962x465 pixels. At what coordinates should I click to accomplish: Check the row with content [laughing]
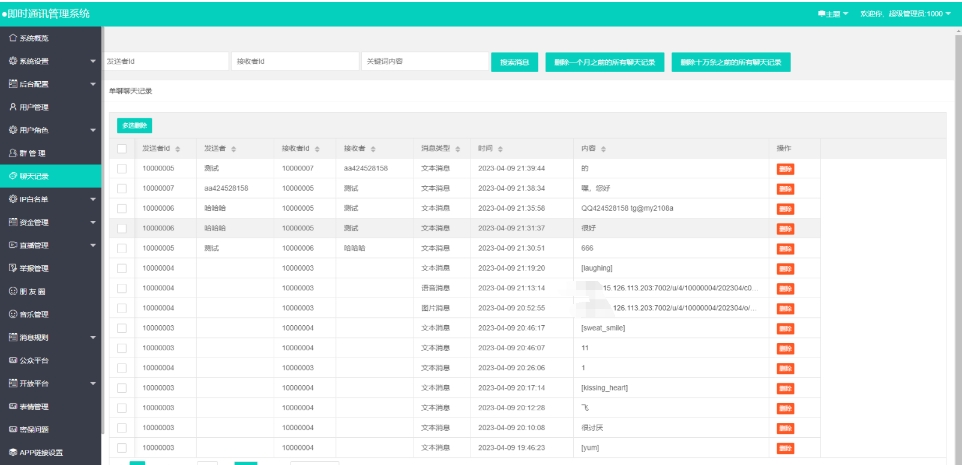122,268
